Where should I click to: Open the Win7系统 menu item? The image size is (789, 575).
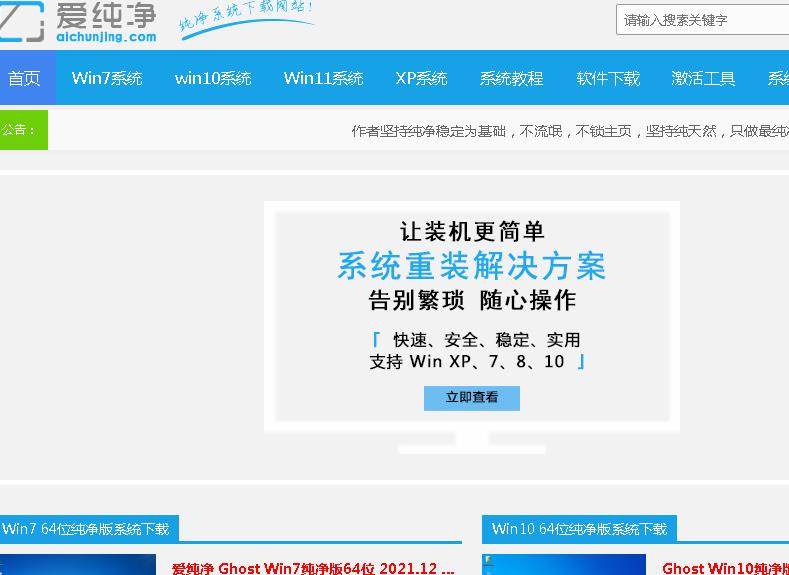pos(107,78)
